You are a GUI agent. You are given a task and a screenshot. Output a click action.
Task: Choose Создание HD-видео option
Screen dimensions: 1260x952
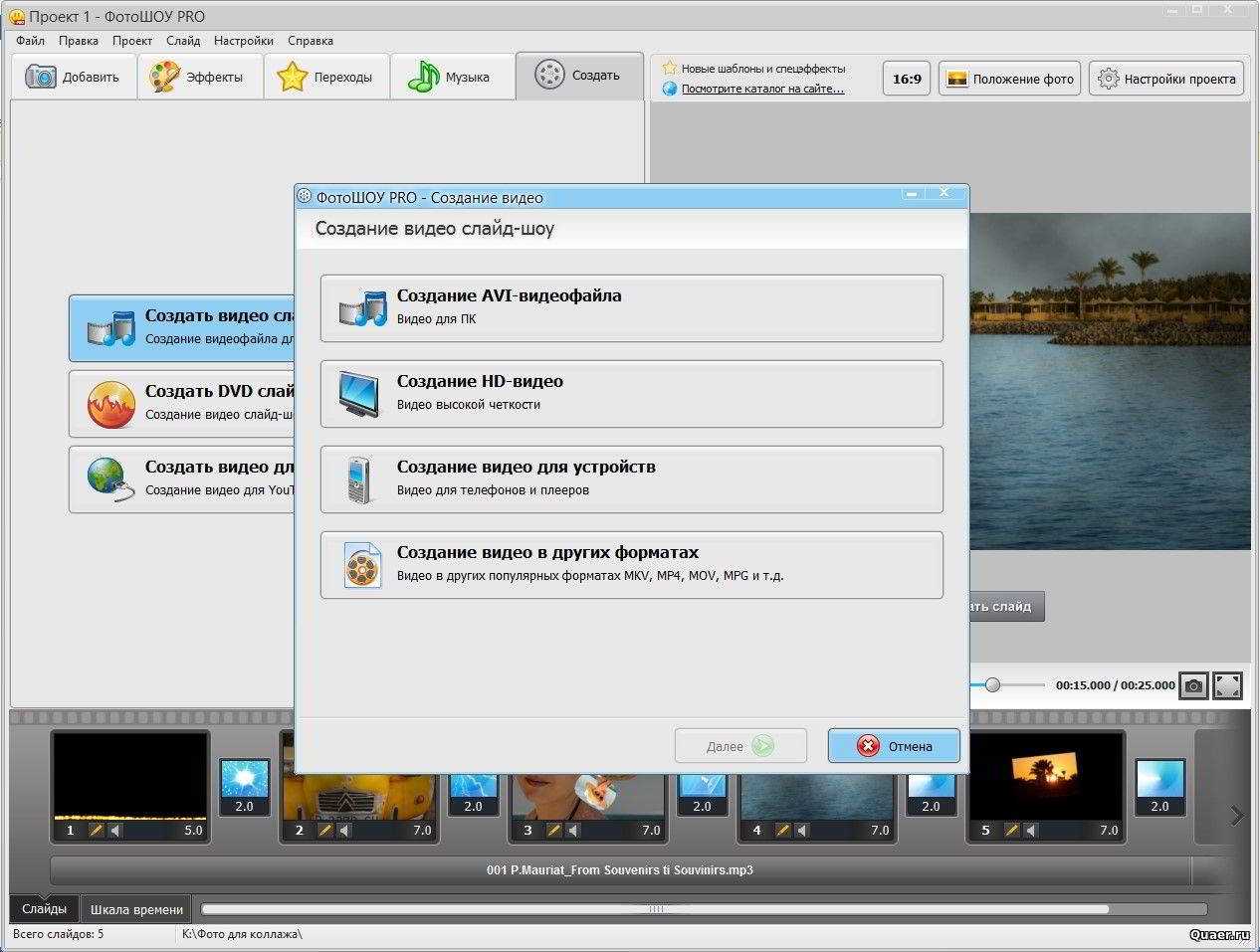[x=631, y=394]
